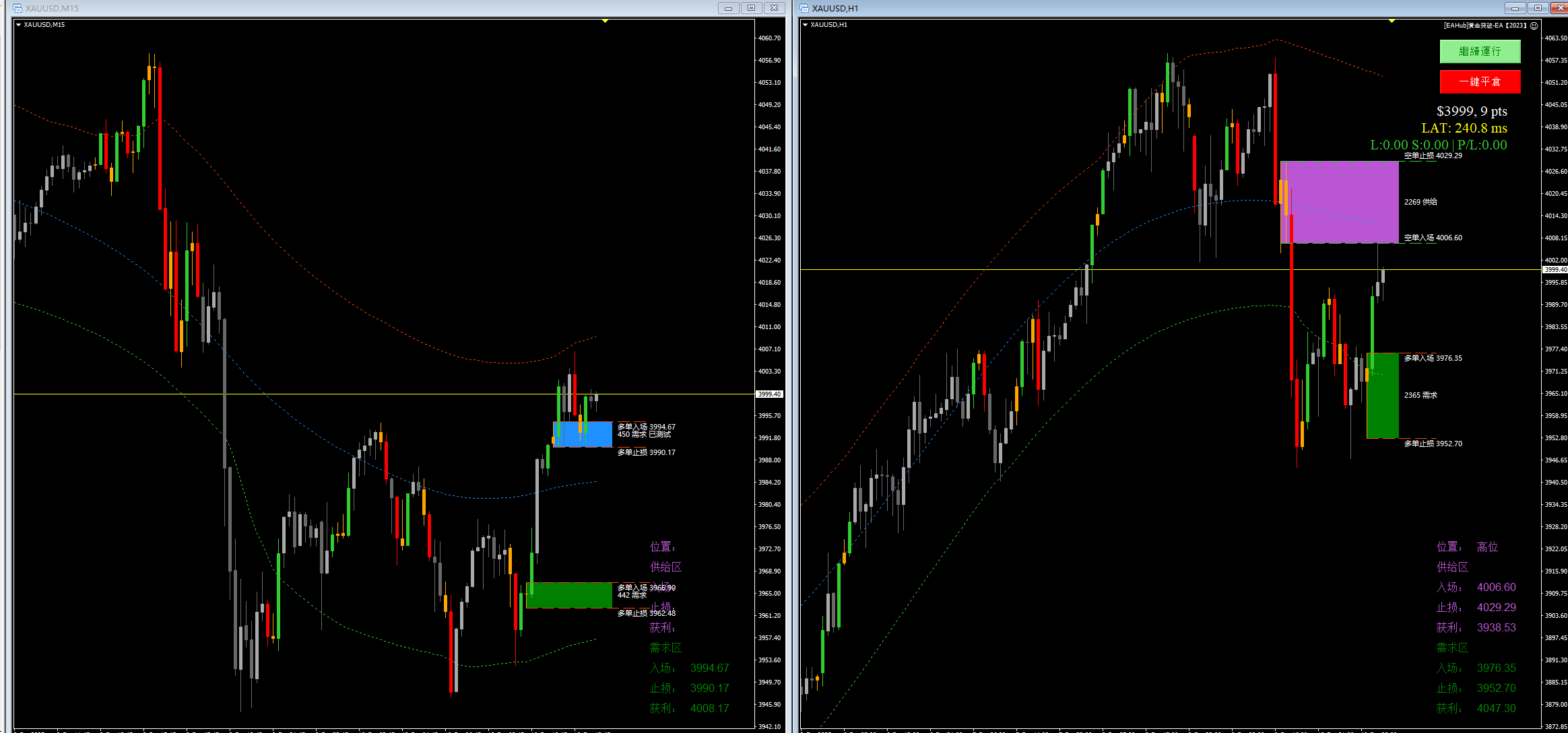The width and height of the screenshot is (1568, 733).
Task: Select the green 442 demand zone on M15
Action: [x=569, y=595]
